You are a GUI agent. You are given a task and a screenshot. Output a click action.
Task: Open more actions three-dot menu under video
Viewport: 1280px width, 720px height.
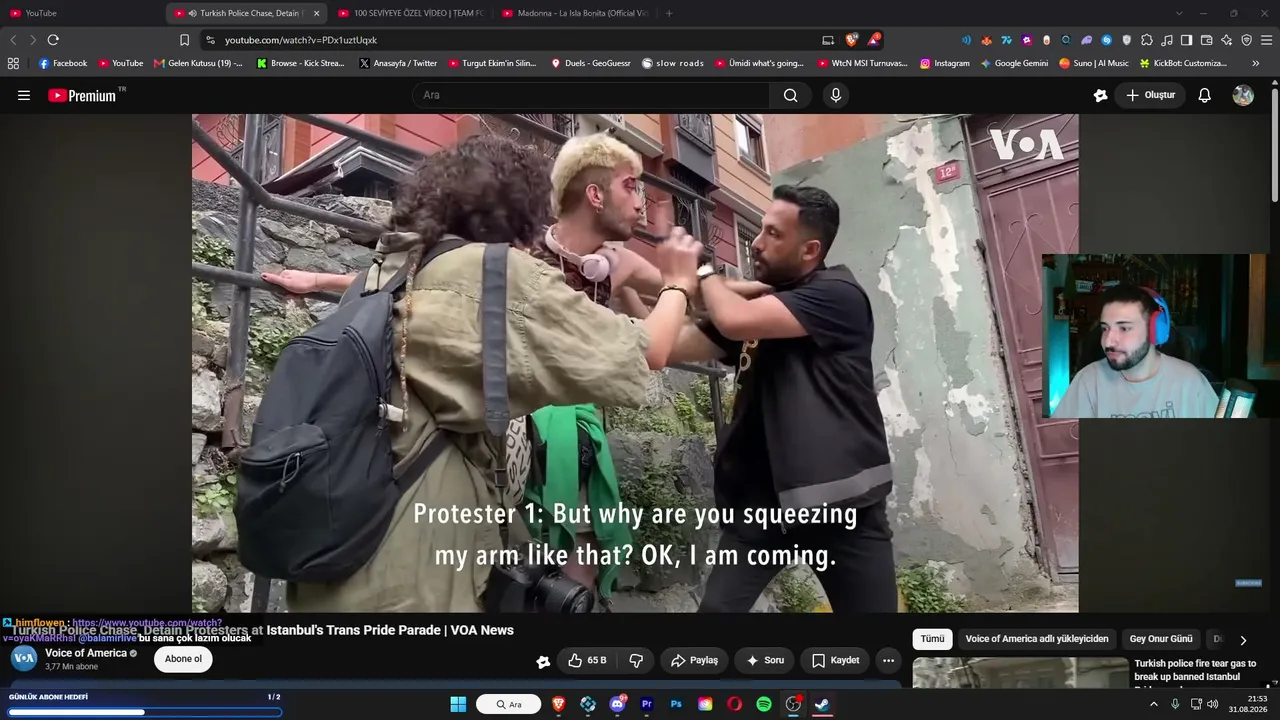tap(888, 660)
